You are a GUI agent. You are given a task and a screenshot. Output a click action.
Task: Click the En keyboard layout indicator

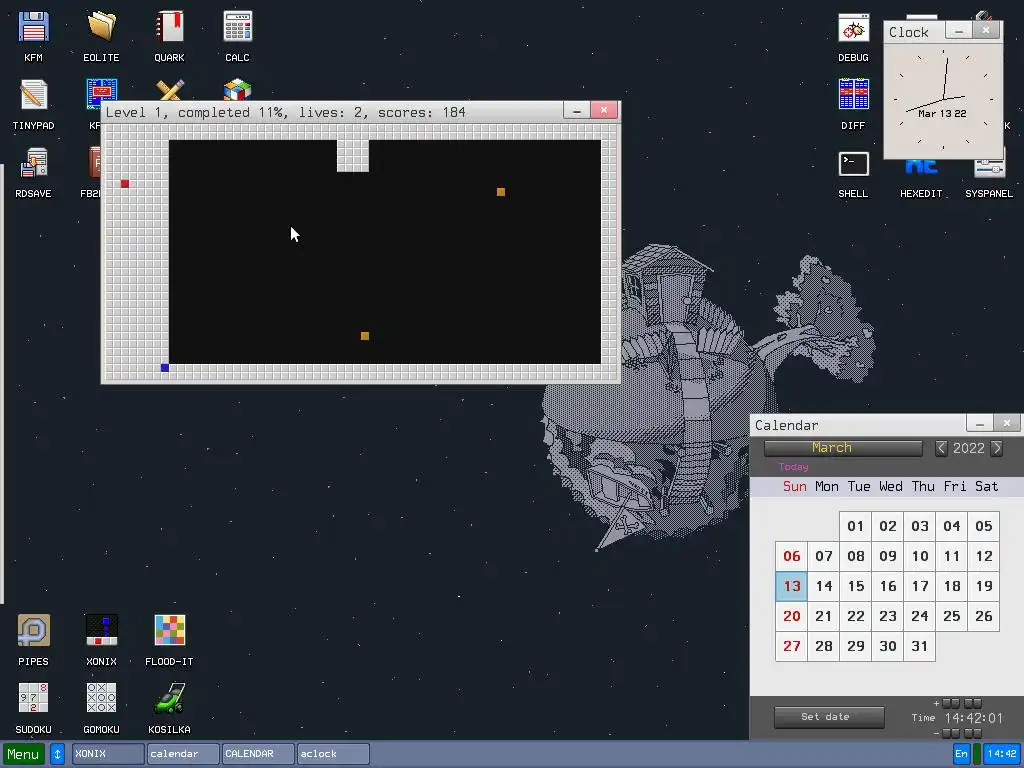pos(961,754)
